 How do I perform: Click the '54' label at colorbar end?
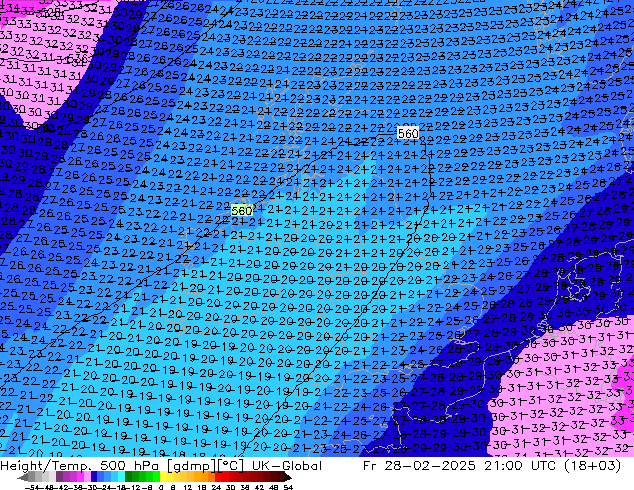click(288, 488)
